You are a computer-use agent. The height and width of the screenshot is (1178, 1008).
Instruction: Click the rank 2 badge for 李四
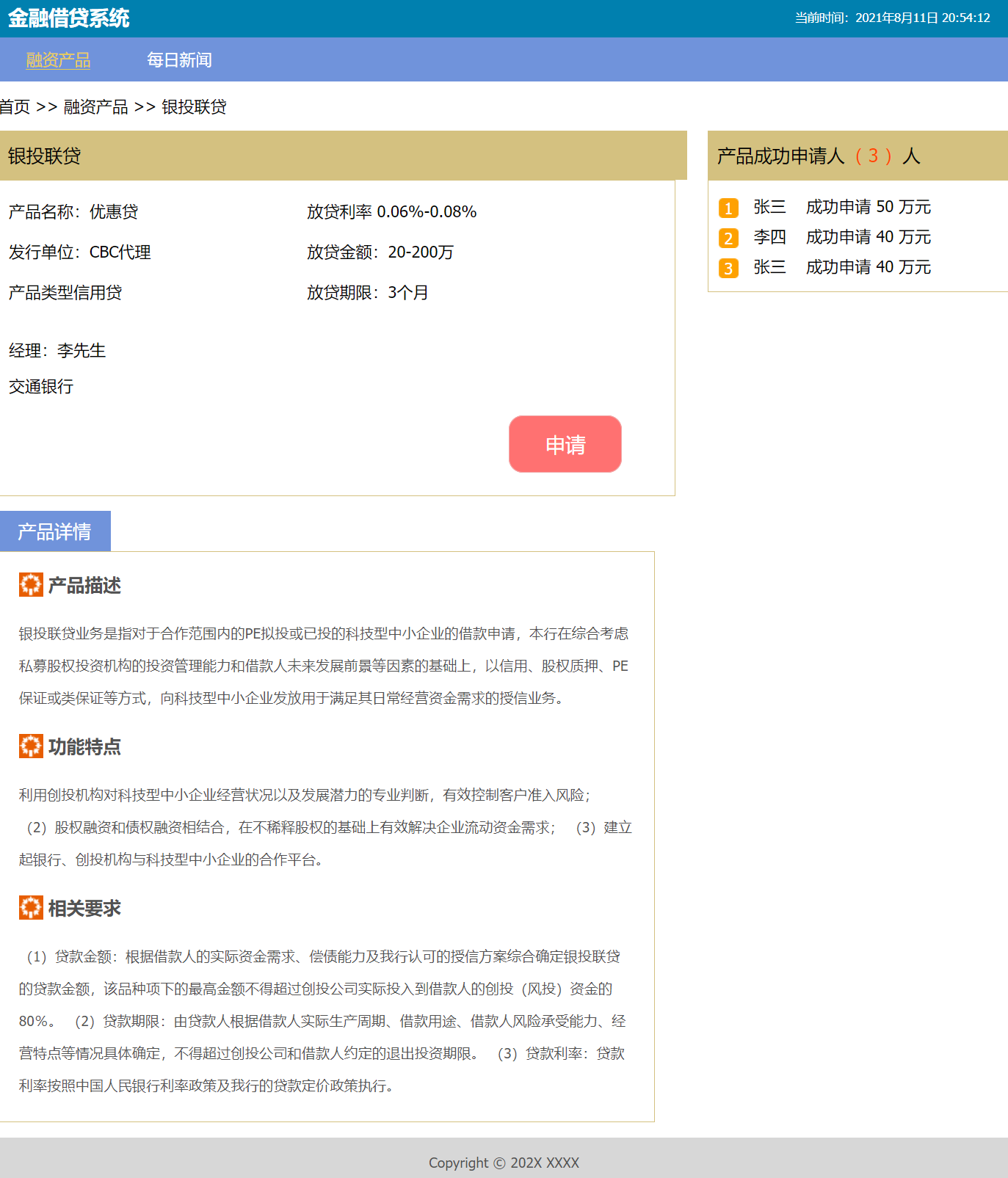[728, 239]
